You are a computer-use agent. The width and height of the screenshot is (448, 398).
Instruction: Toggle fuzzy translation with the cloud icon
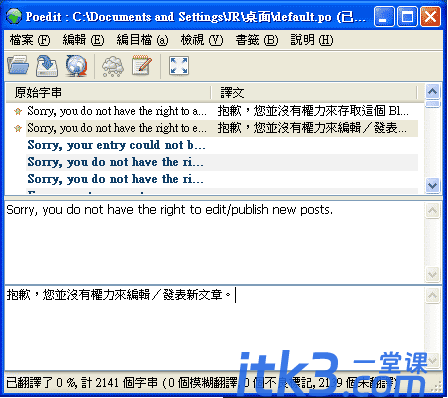click(113, 66)
